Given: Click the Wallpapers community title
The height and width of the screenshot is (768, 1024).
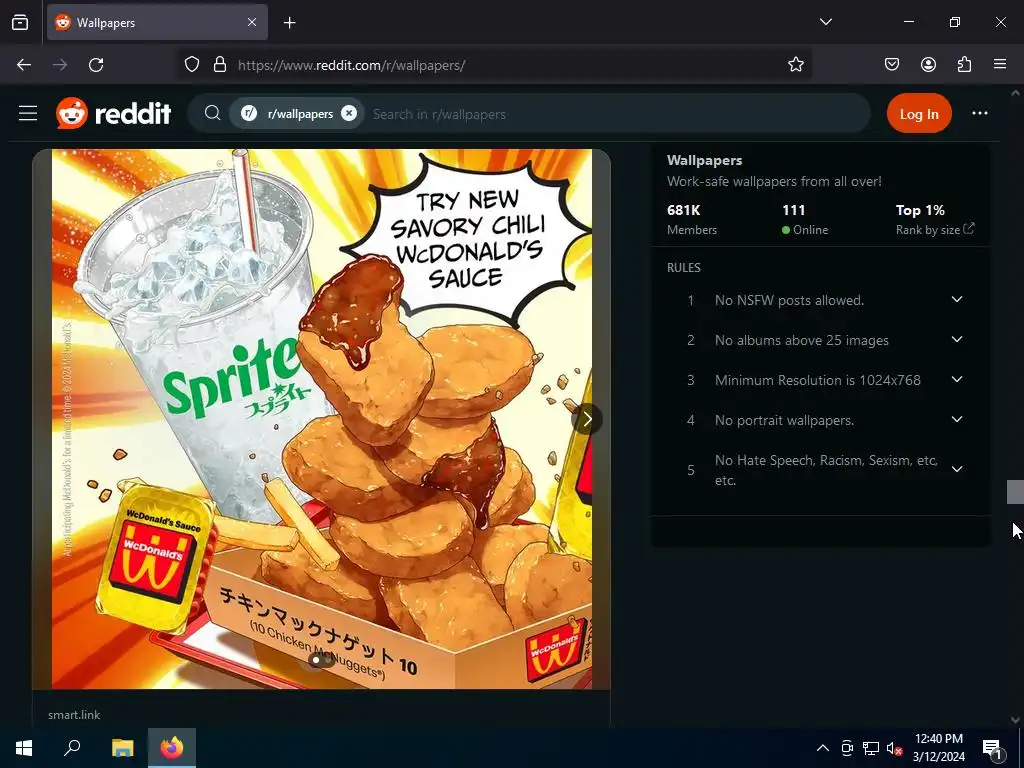Looking at the screenshot, I should 704,160.
